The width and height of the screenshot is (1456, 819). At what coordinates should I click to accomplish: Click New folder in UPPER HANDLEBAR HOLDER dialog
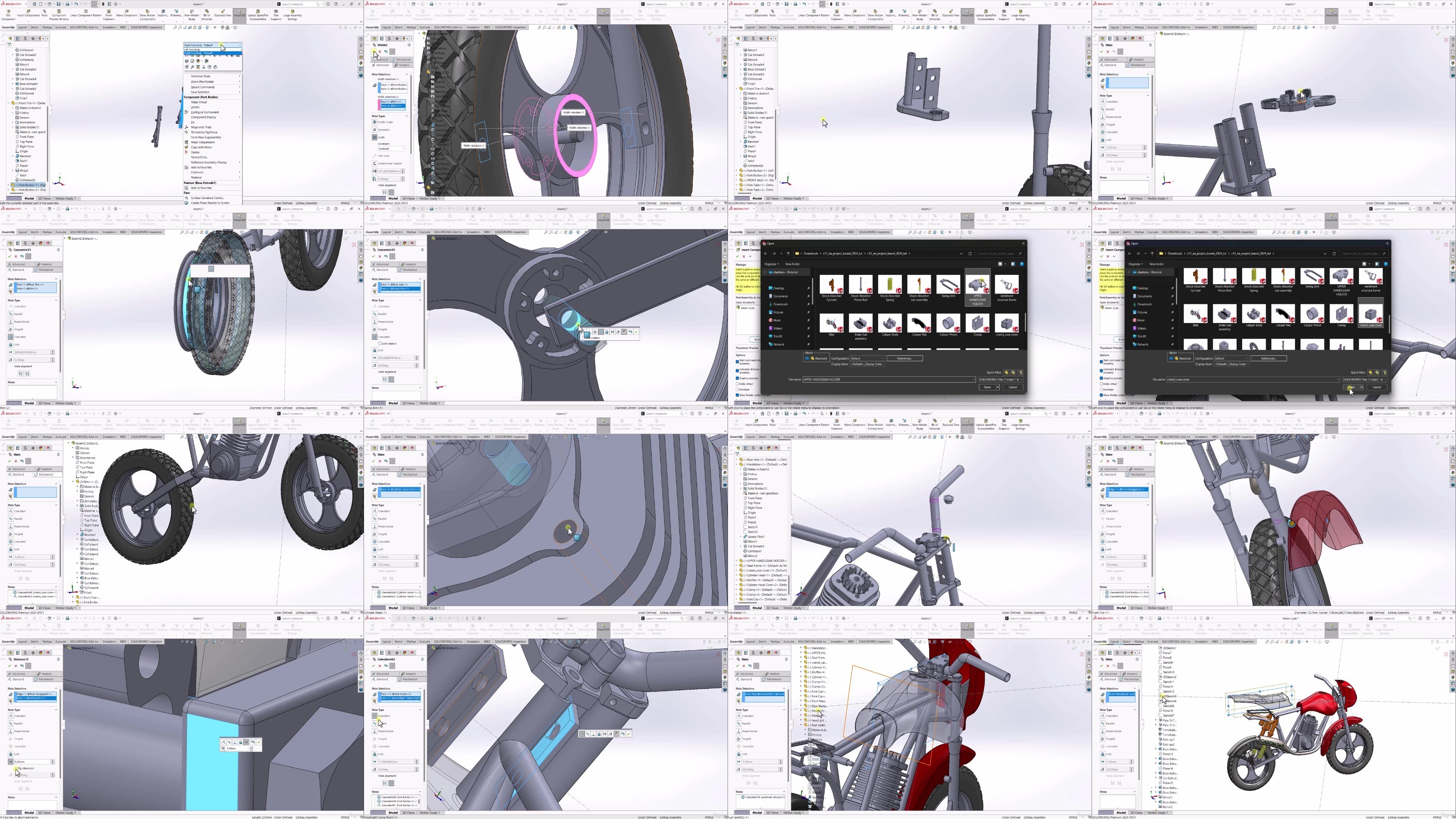pos(793,264)
